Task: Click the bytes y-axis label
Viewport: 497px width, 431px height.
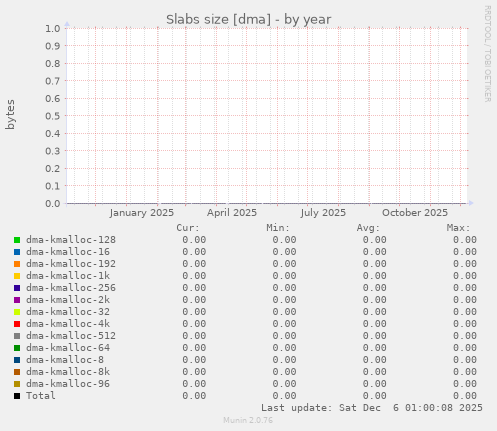Action: coord(10,114)
